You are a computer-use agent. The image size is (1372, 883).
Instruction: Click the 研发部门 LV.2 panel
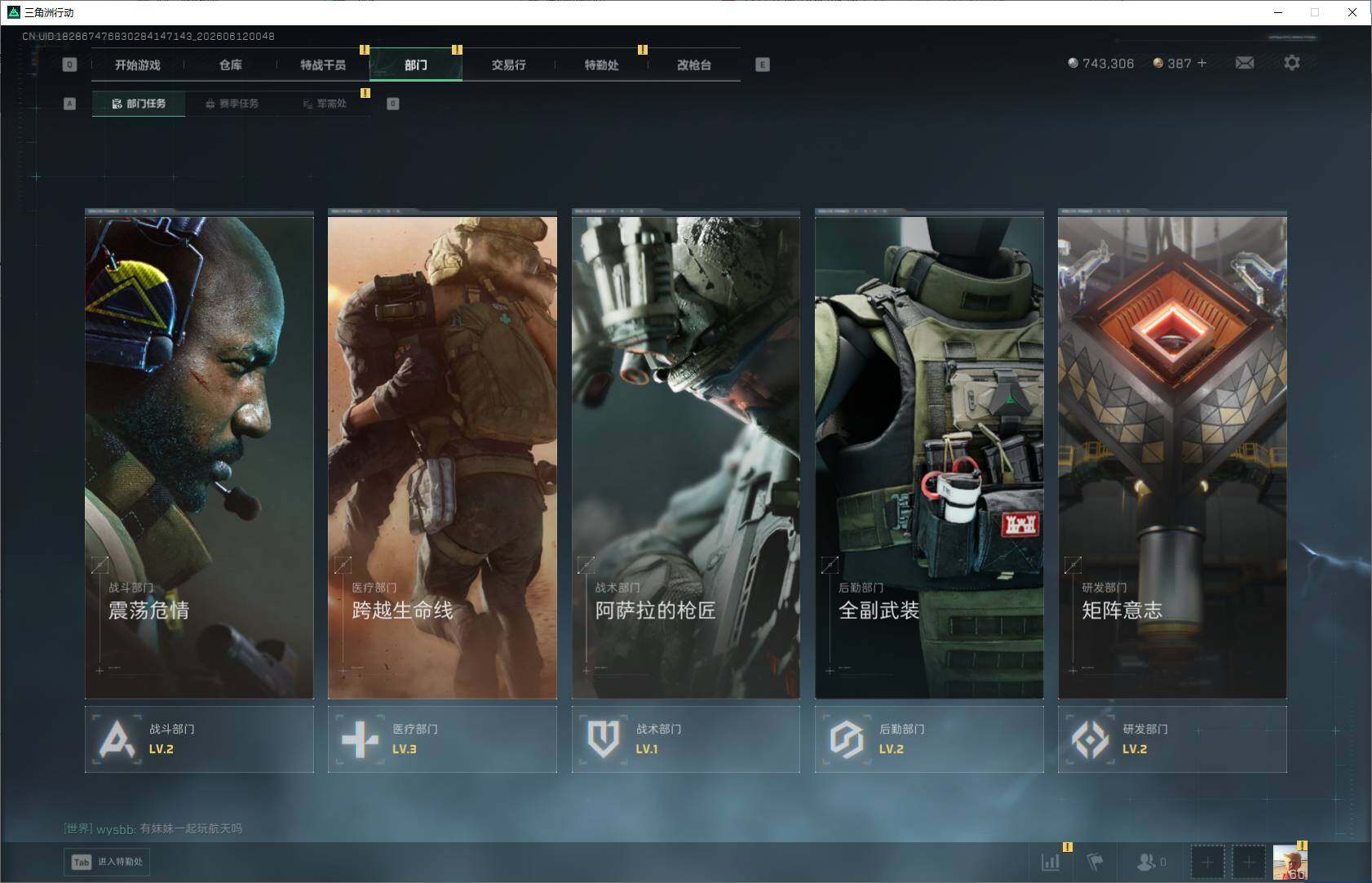tap(1172, 739)
